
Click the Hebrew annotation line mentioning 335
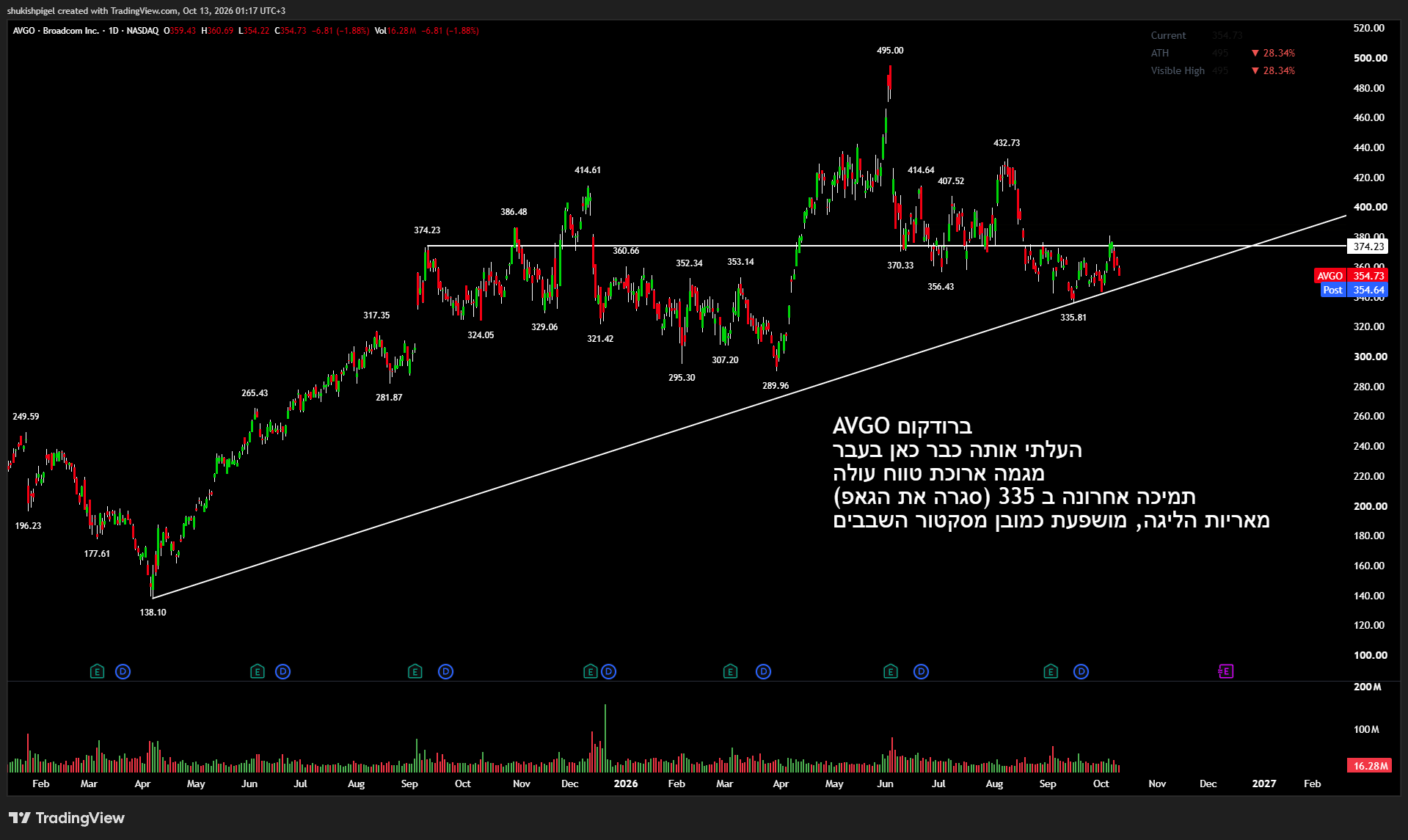click(x=1015, y=497)
